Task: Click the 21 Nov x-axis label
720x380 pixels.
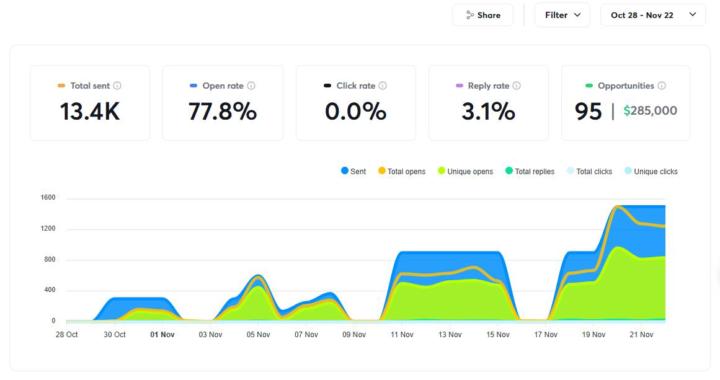Action: point(641,335)
